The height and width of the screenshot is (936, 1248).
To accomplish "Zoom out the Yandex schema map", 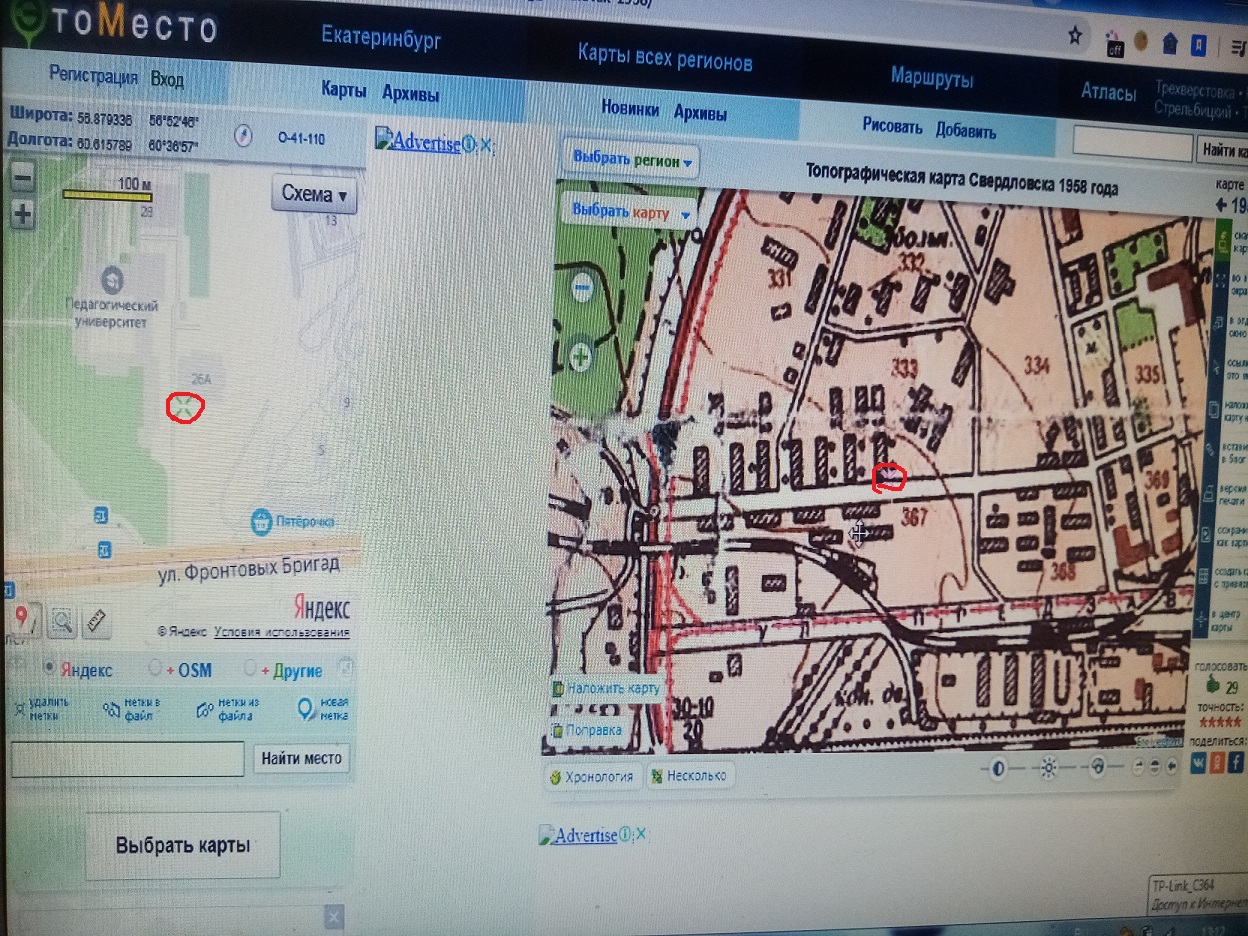I will (x=22, y=180).
